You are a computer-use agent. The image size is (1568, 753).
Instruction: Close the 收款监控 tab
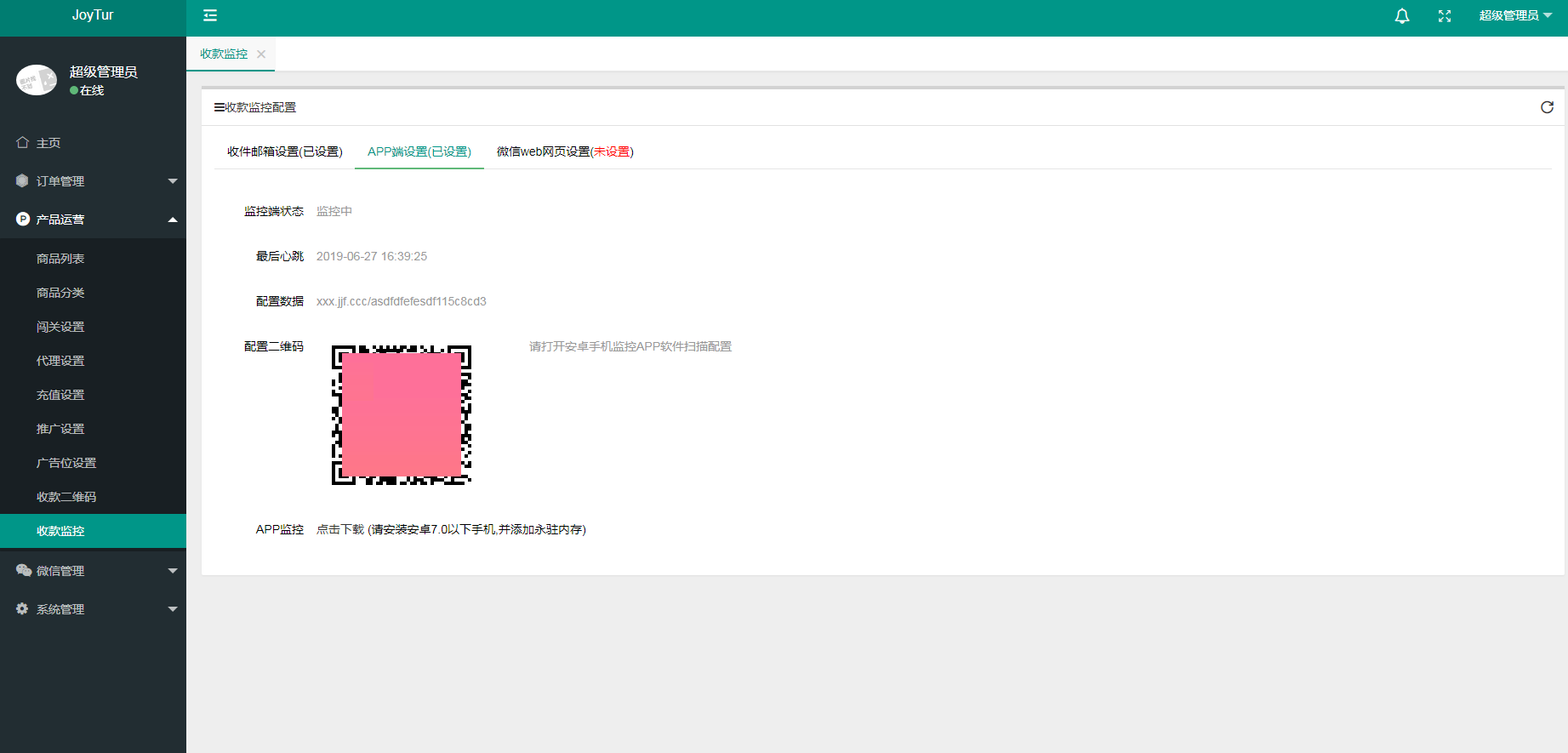(261, 54)
